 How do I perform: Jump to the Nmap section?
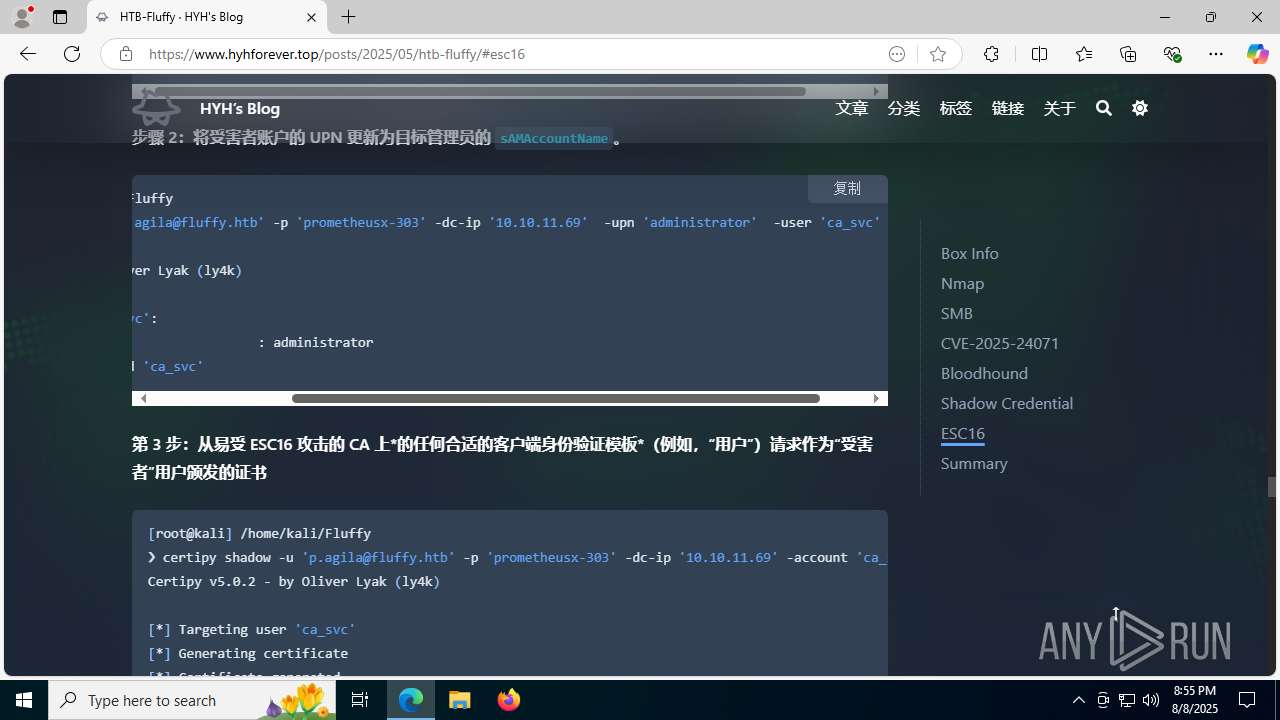[962, 283]
